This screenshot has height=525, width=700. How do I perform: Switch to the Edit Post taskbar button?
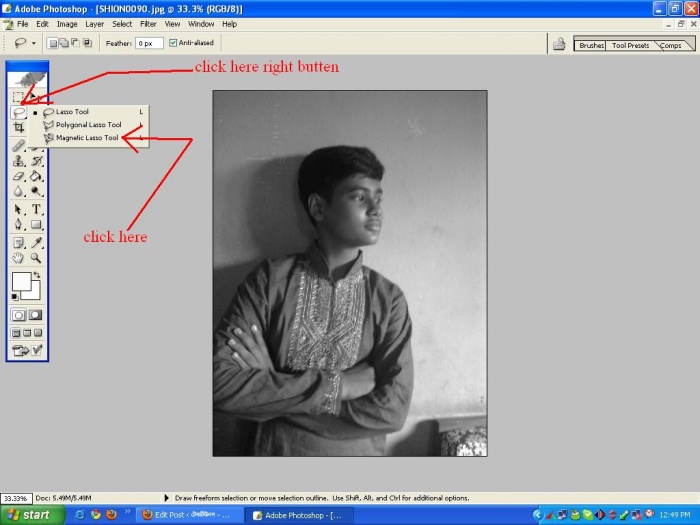click(187, 515)
